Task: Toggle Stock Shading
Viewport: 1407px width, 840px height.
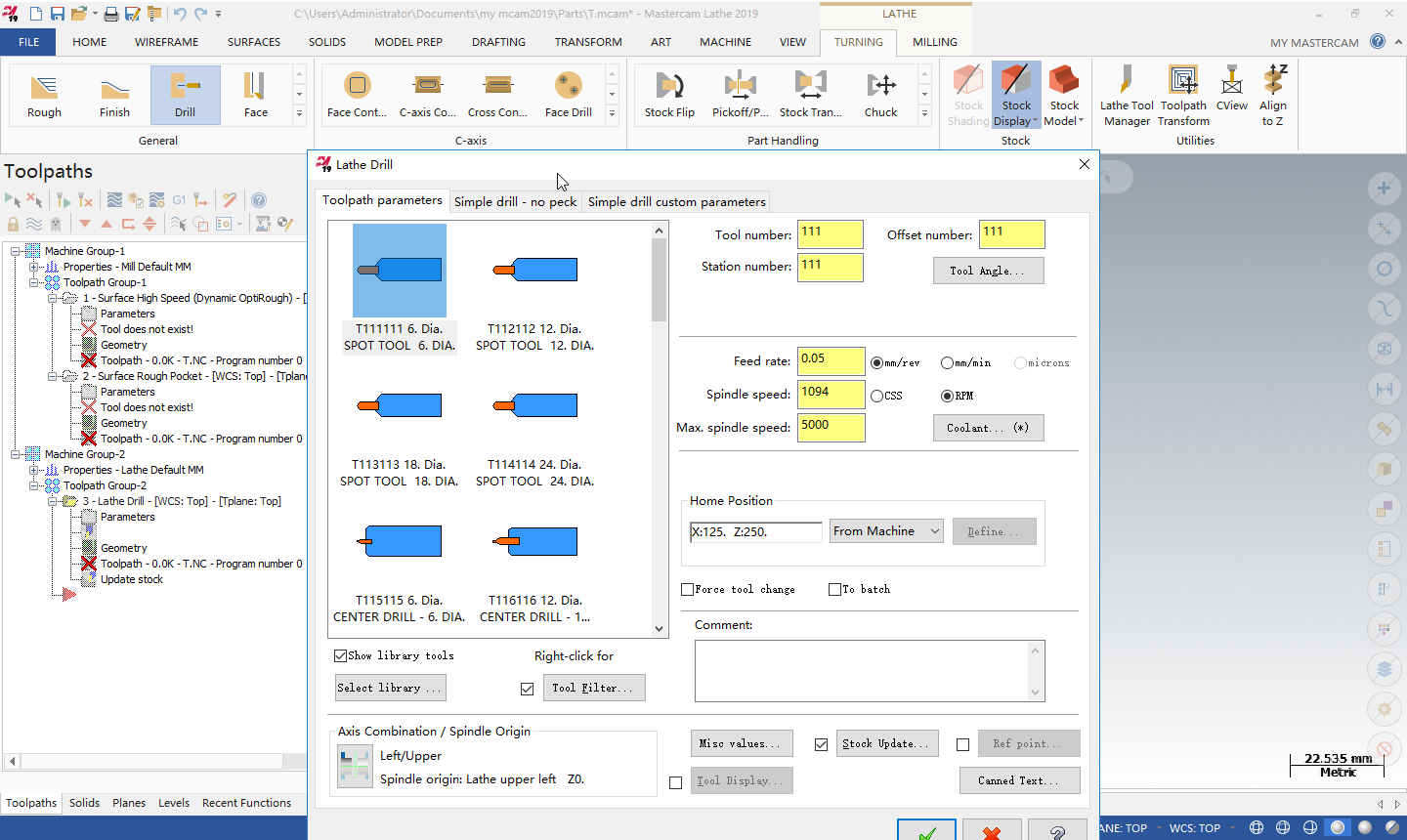Action: pyautogui.click(x=968, y=96)
